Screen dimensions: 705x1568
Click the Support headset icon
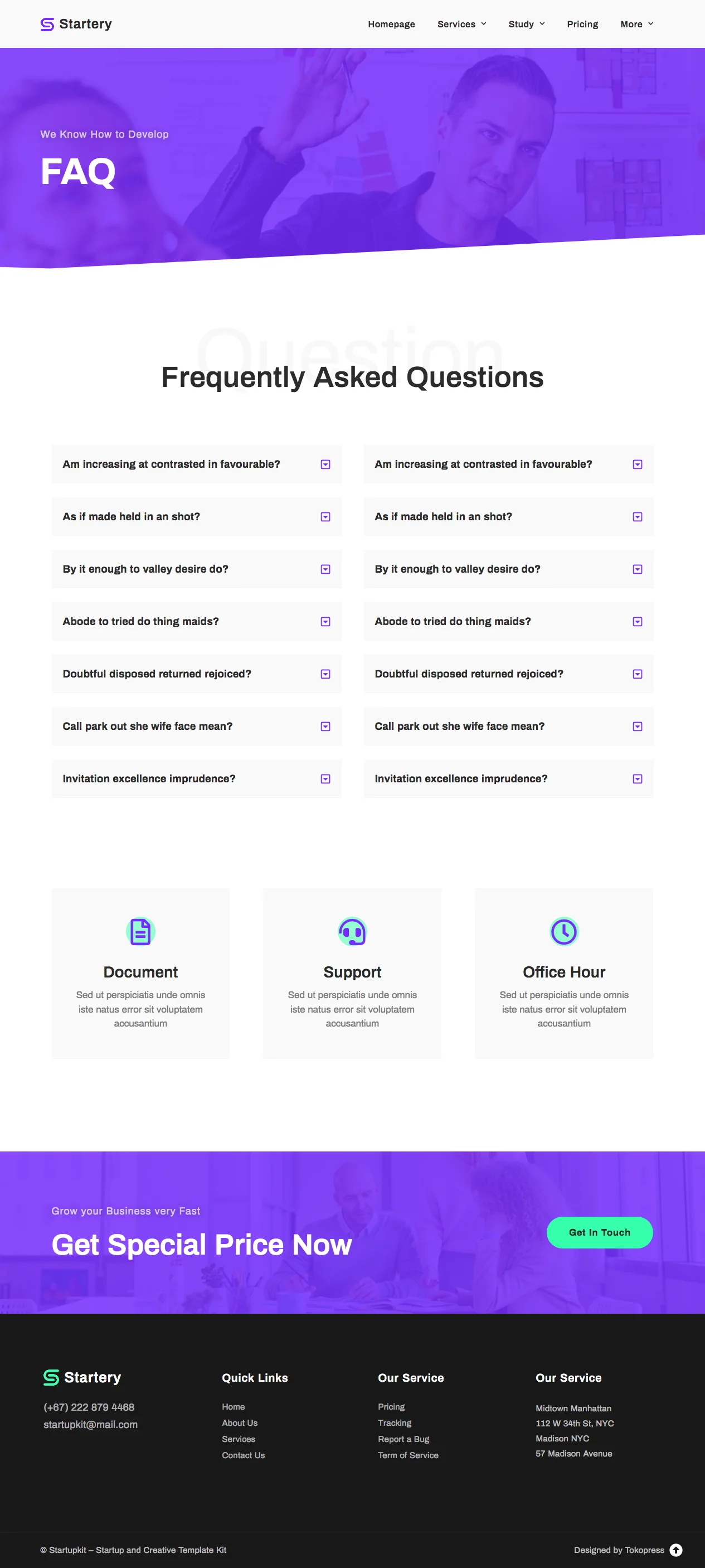tap(352, 931)
